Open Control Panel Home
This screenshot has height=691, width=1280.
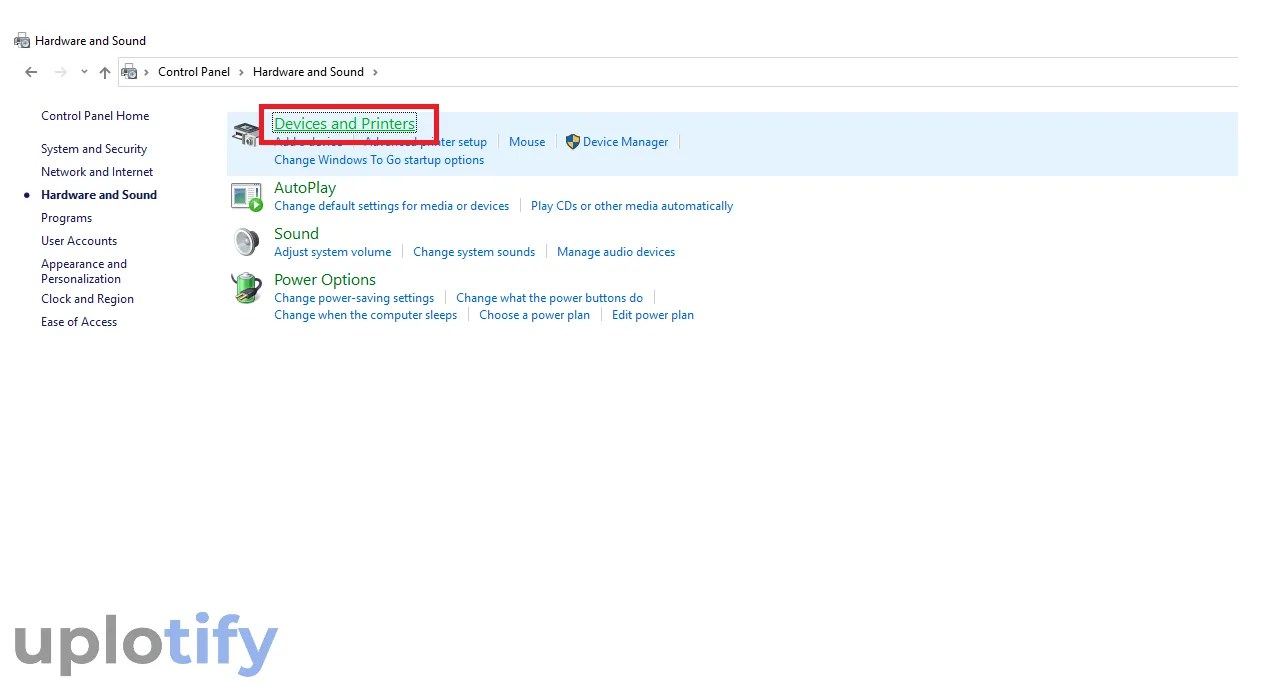pyautogui.click(x=95, y=116)
